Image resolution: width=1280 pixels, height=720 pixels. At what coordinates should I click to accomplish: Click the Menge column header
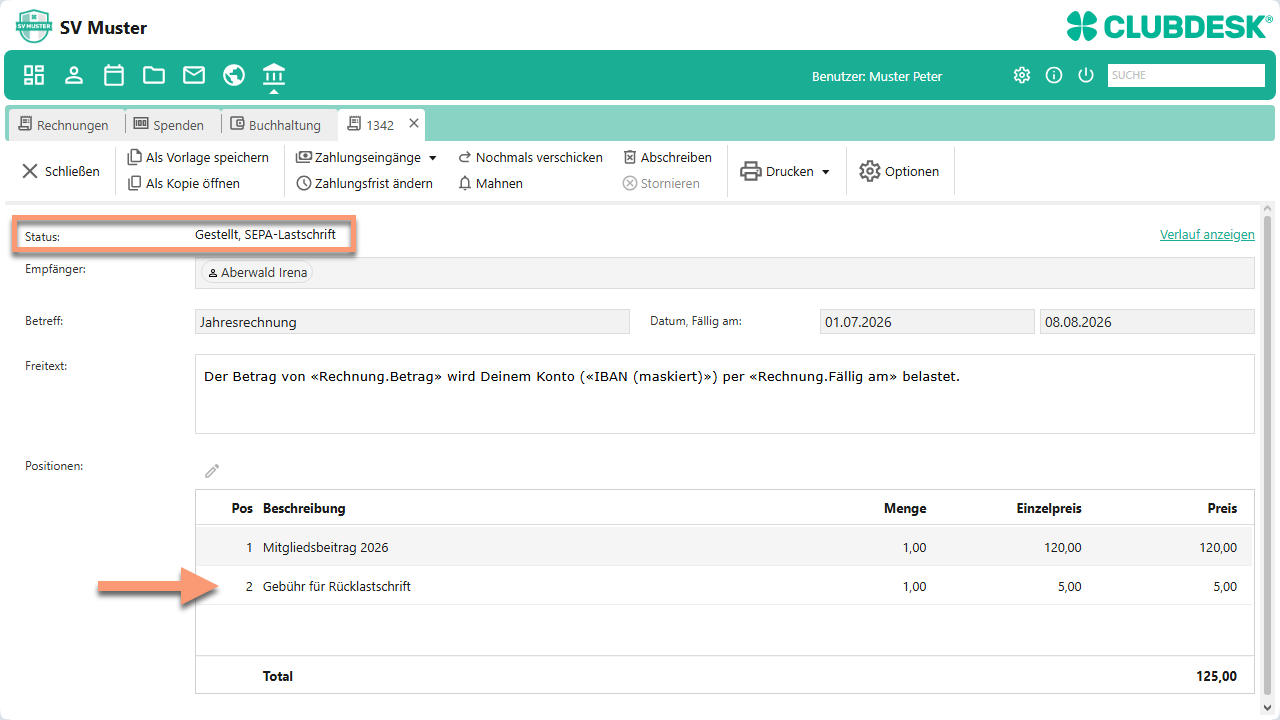click(905, 508)
